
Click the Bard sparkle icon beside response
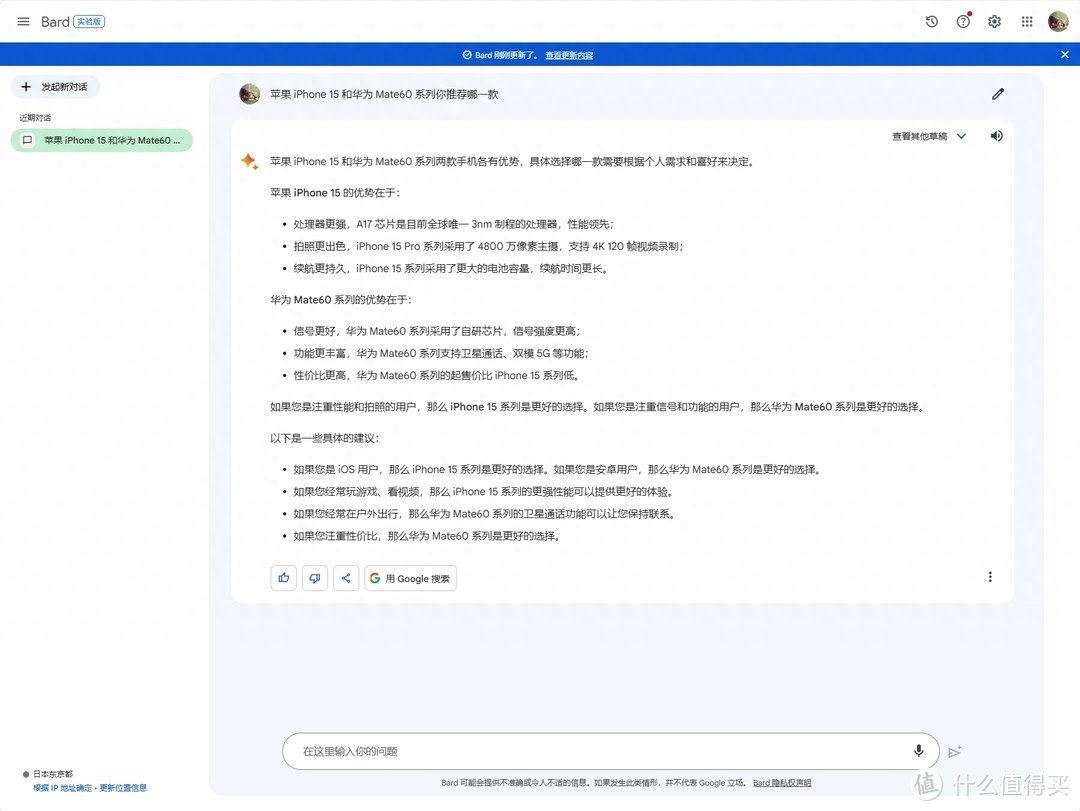(249, 161)
